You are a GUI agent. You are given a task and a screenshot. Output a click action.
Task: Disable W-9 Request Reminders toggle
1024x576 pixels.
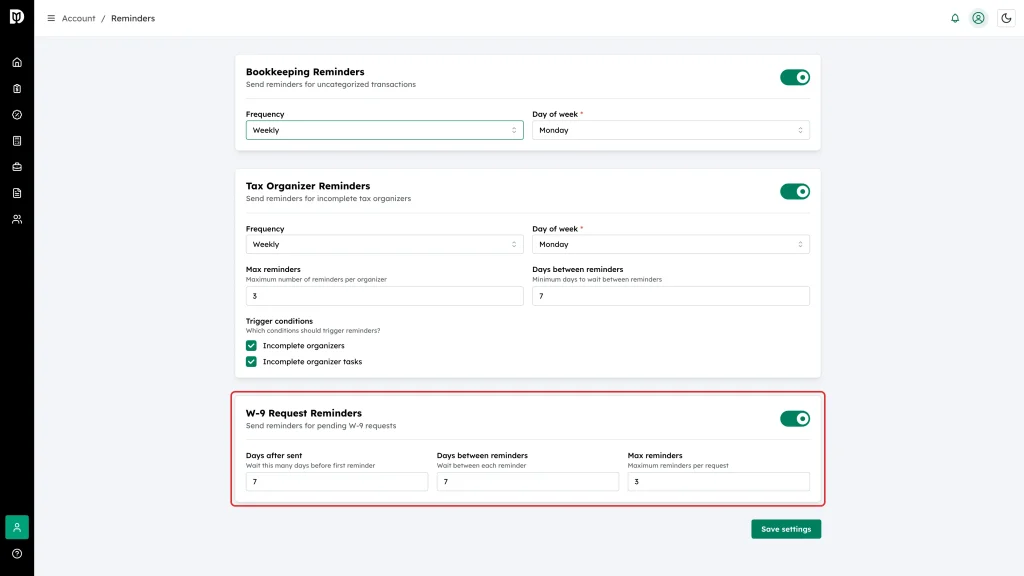(x=795, y=419)
